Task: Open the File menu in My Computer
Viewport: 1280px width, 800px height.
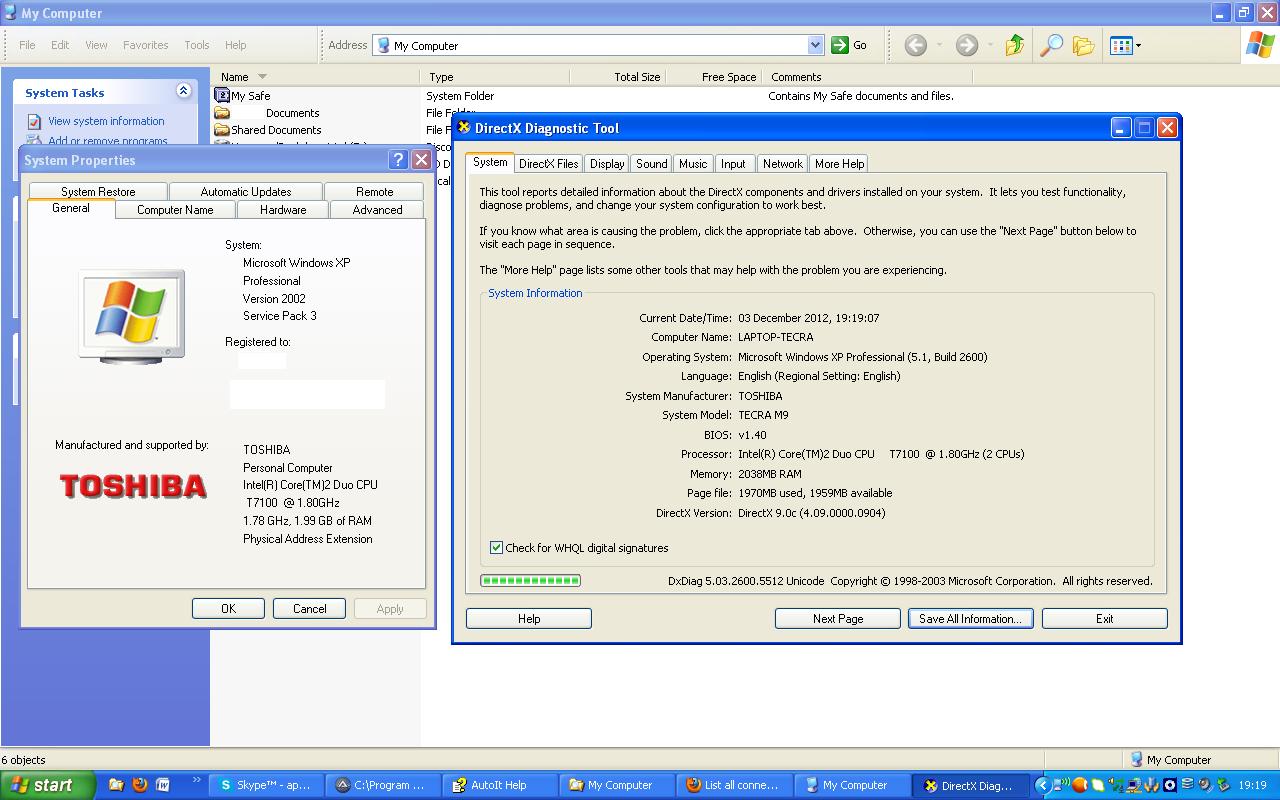Action: [27, 45]
